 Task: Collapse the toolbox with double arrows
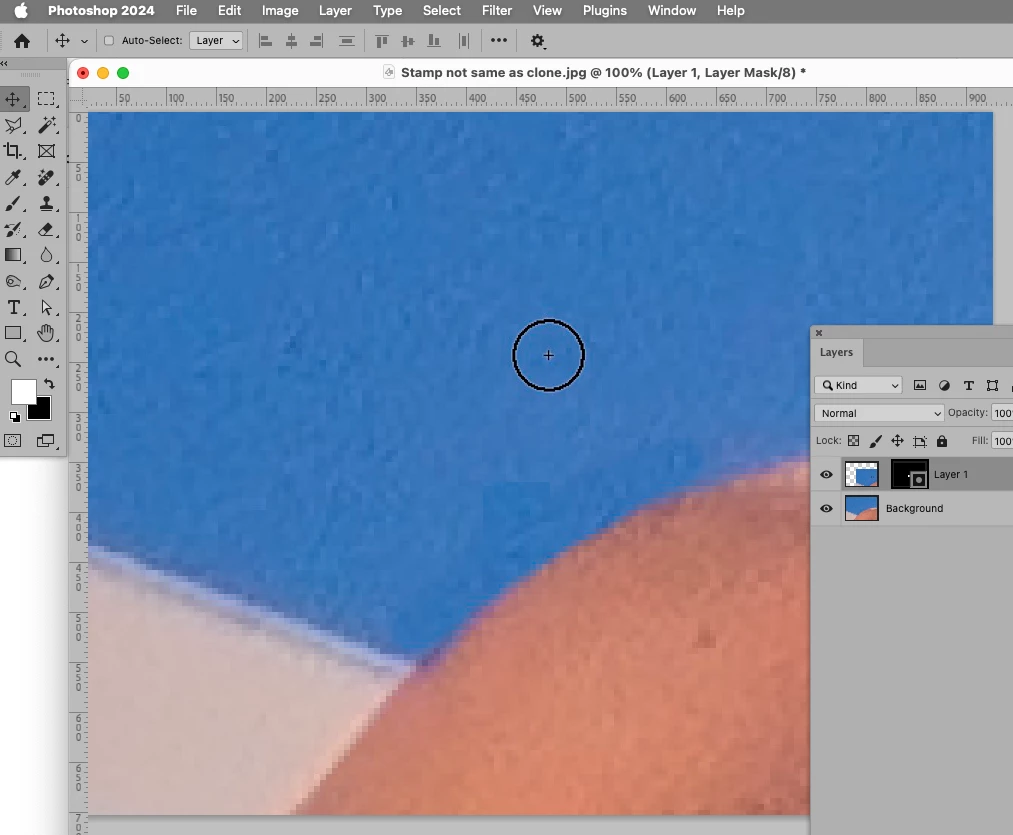point(4,63)
